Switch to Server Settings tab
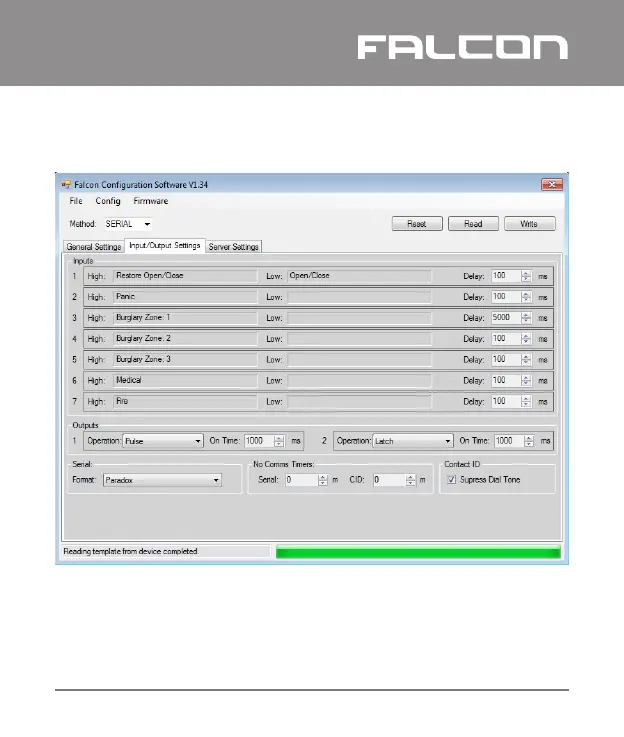This screenshot has width=624, height=737. [234, 247]
